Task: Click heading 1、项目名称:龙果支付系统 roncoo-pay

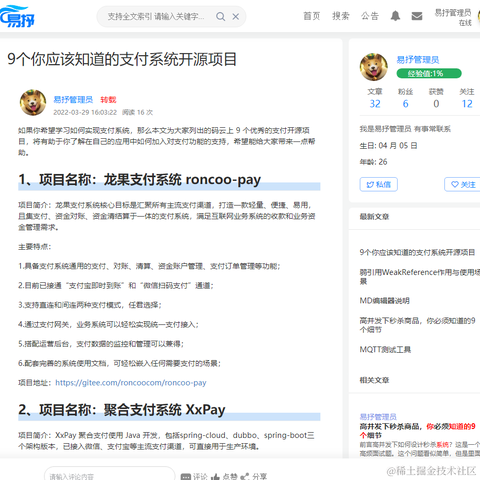Action: (139, 180)
